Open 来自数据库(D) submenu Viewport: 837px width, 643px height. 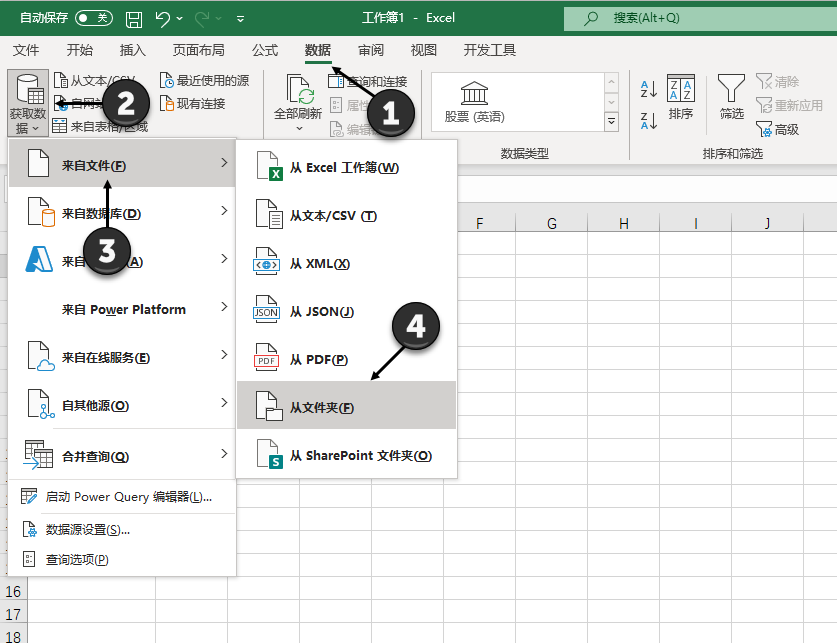[x=122, y=211]
